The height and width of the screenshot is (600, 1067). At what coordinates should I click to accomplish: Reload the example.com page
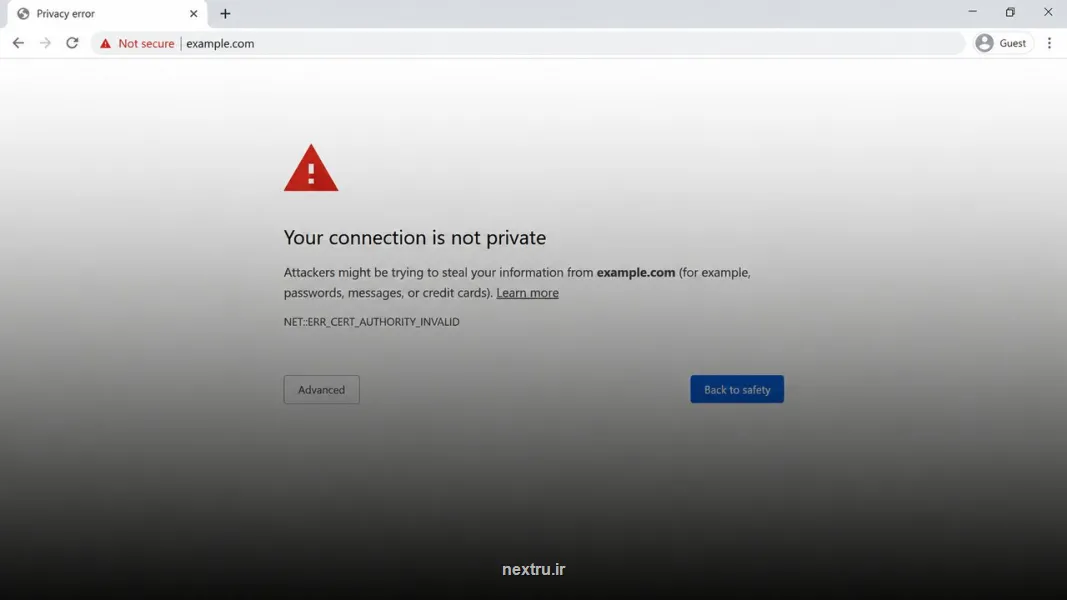pos(72,43)
